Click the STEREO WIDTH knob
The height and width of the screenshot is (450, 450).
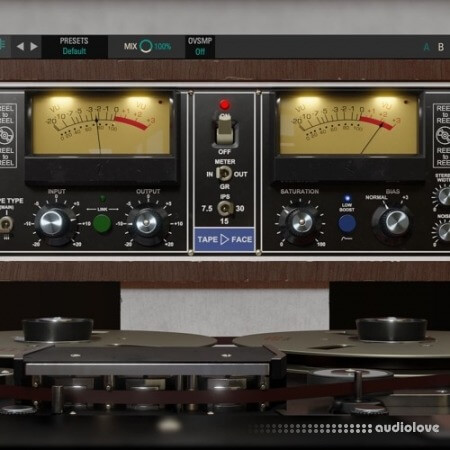(x=444, y=197)
